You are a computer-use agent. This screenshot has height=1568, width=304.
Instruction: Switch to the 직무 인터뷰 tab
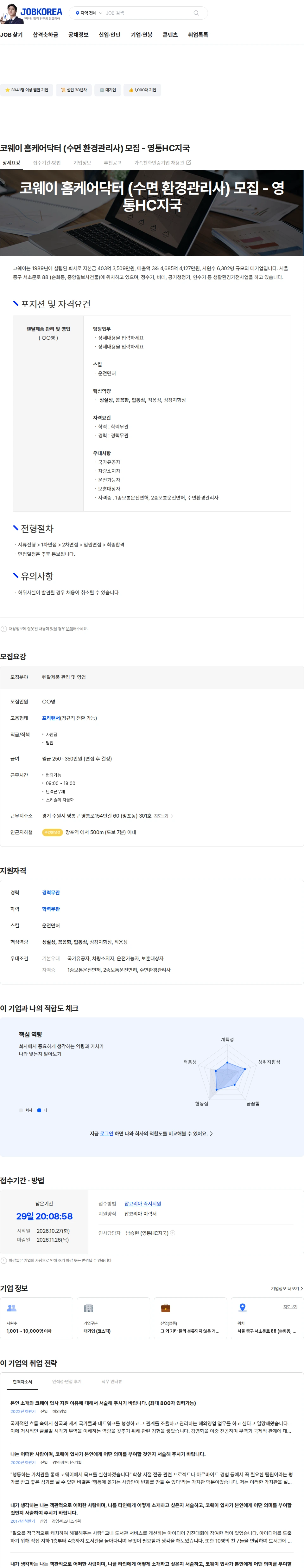pyautogui.click(x=112, y=1382)
